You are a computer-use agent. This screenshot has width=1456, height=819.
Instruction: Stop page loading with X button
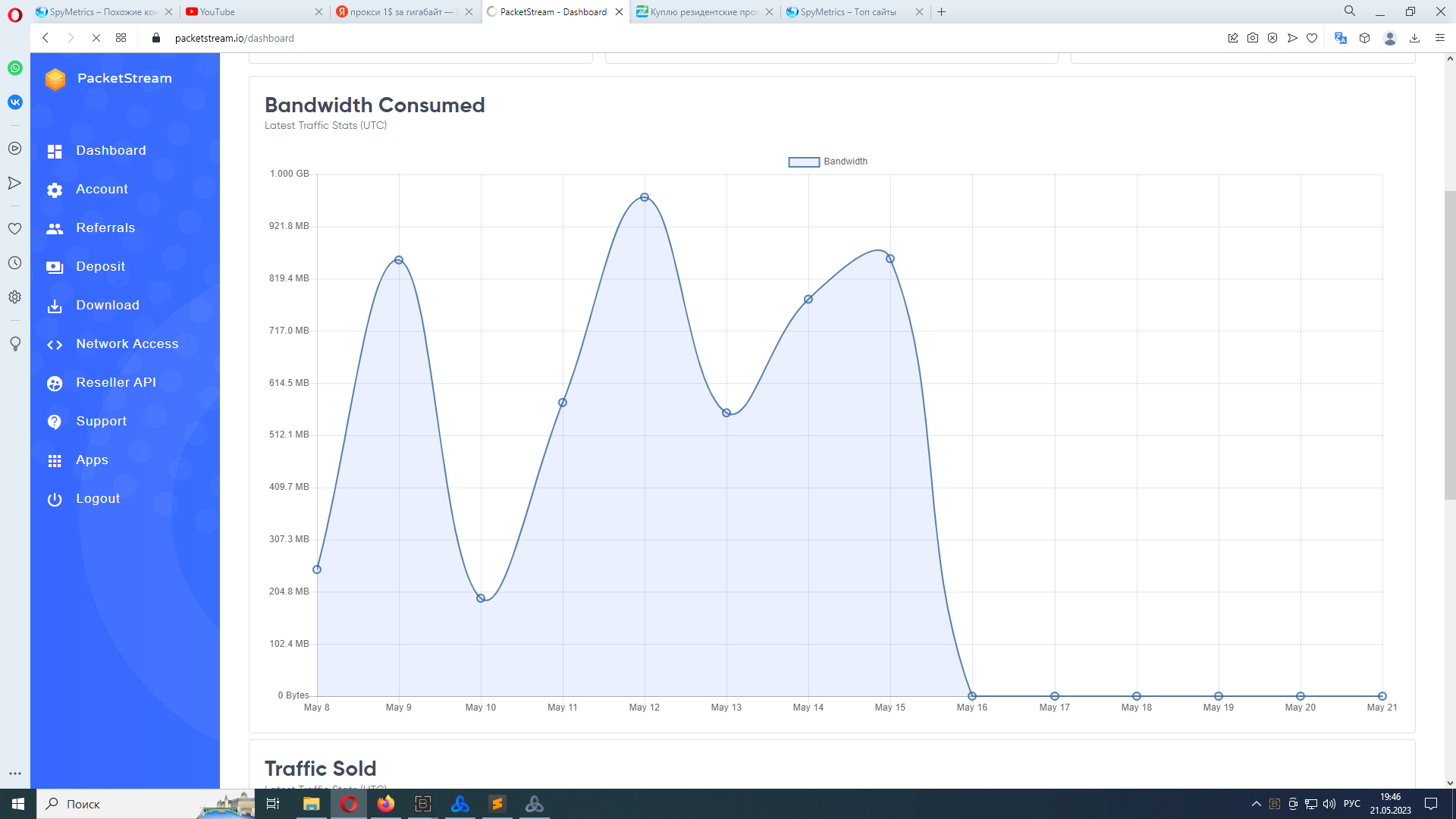(96, 38)
